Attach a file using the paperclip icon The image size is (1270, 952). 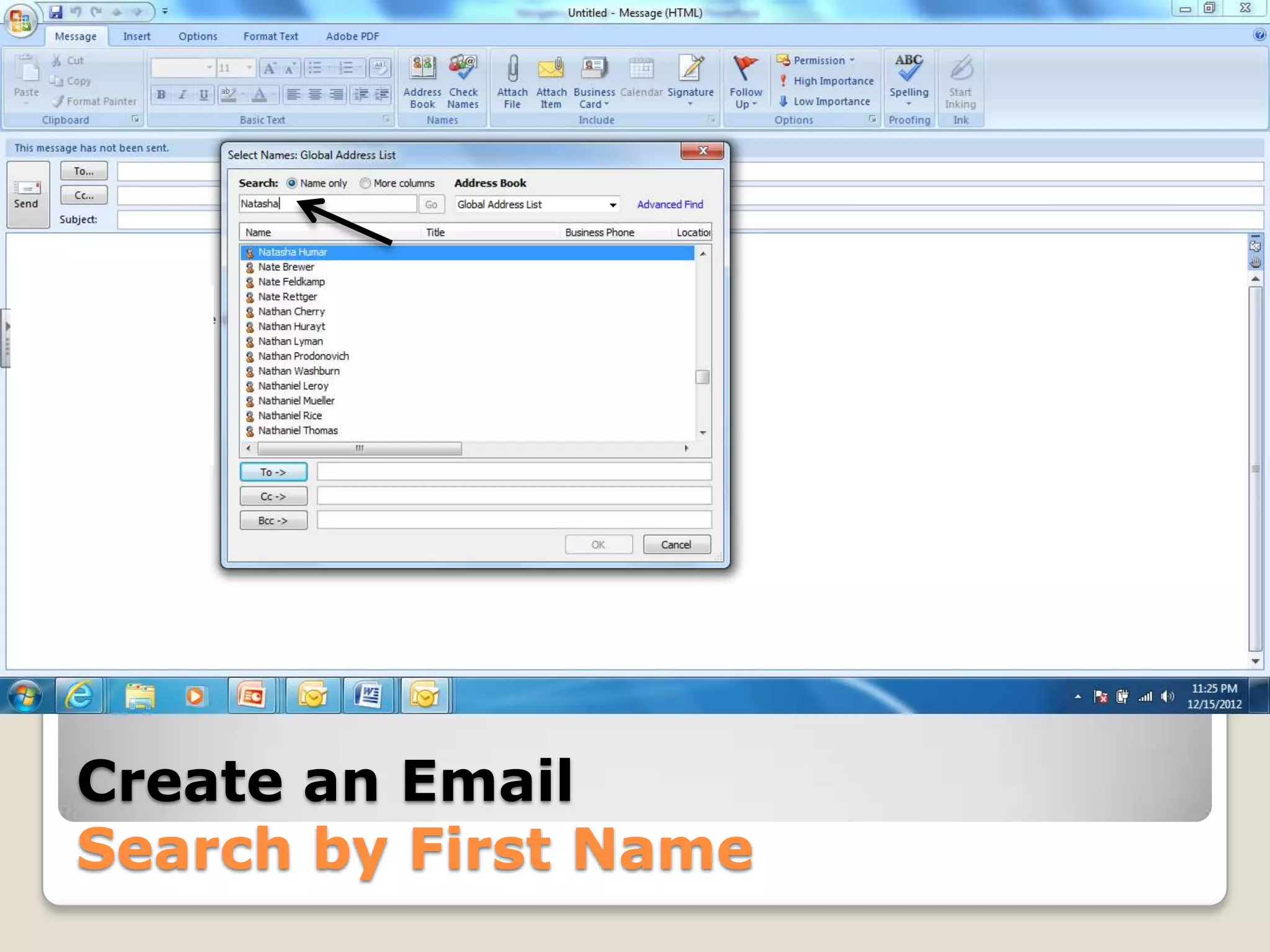click(512, 82)
